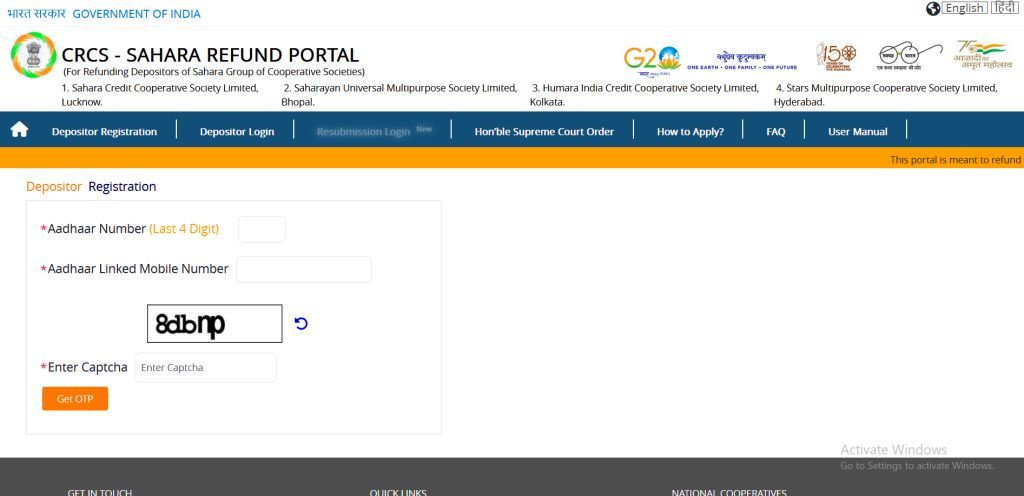Click the Swachh Bharat spectacles logo
Image resolution: width=1024 pixels, height=496 pixels.
(909, 55)
